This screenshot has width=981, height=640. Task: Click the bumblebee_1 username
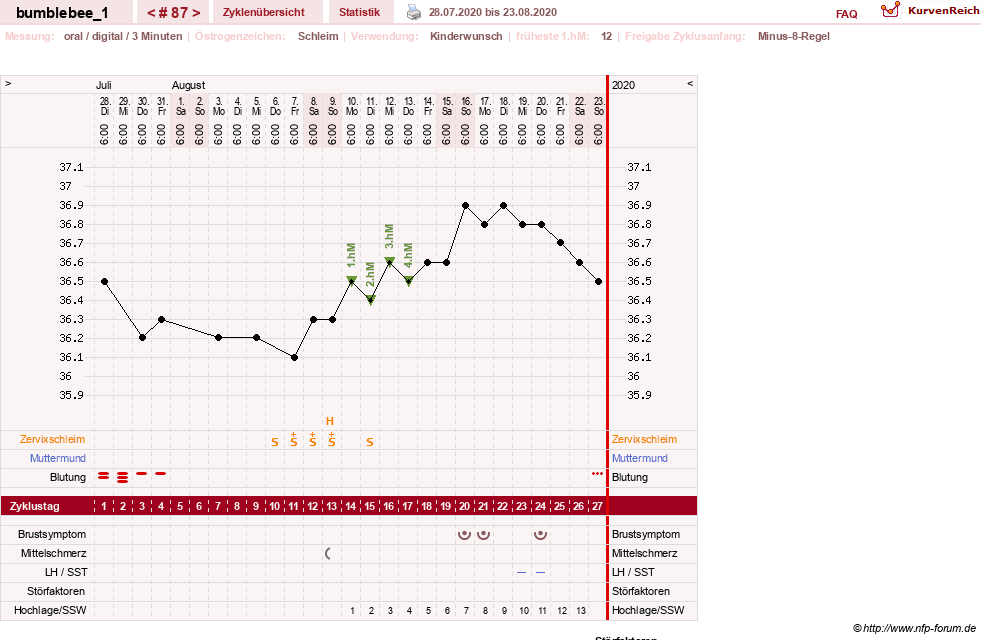(62, 13)
